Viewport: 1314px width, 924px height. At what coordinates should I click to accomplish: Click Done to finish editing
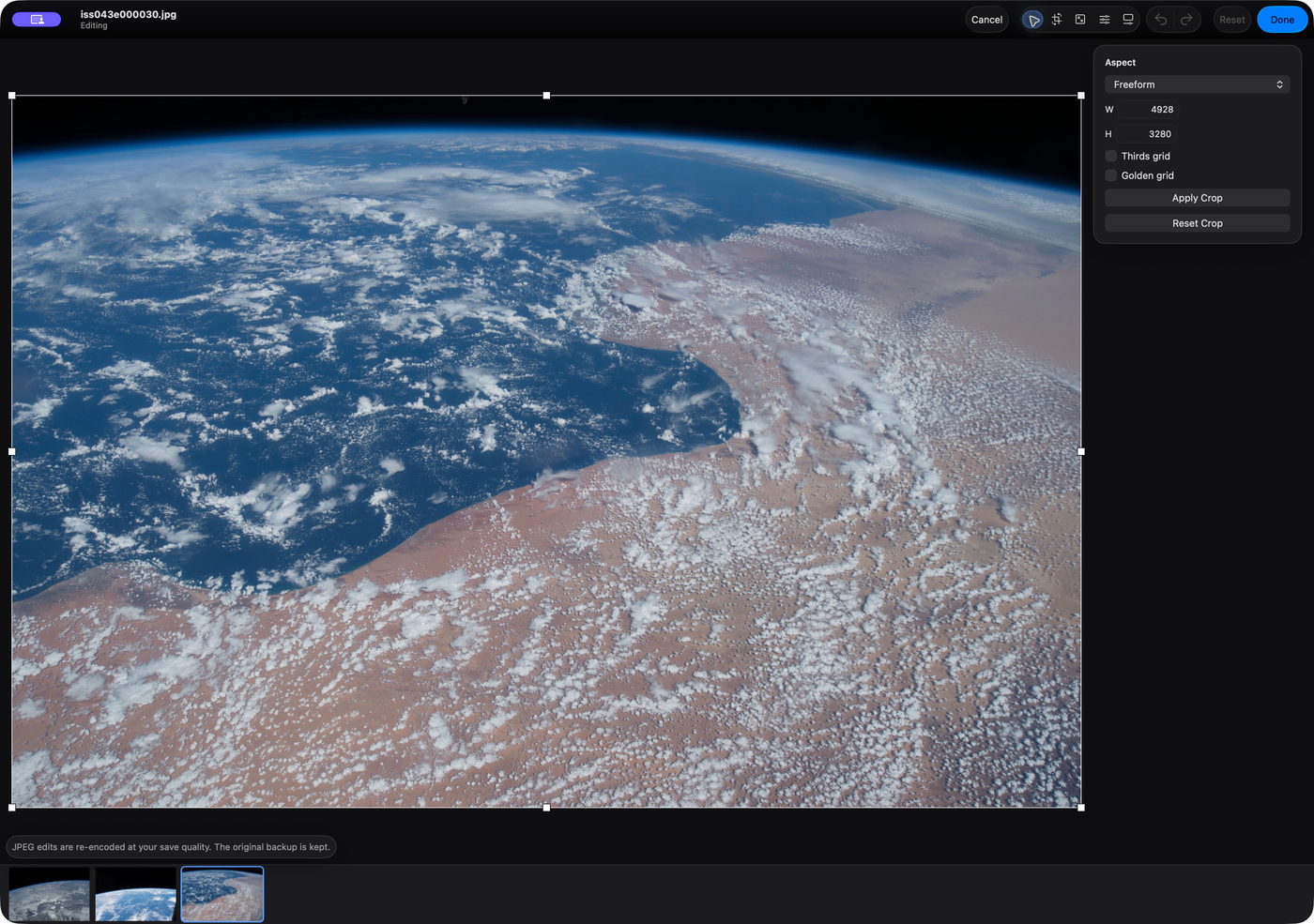pyautogui.click(x=1282, y=20)
